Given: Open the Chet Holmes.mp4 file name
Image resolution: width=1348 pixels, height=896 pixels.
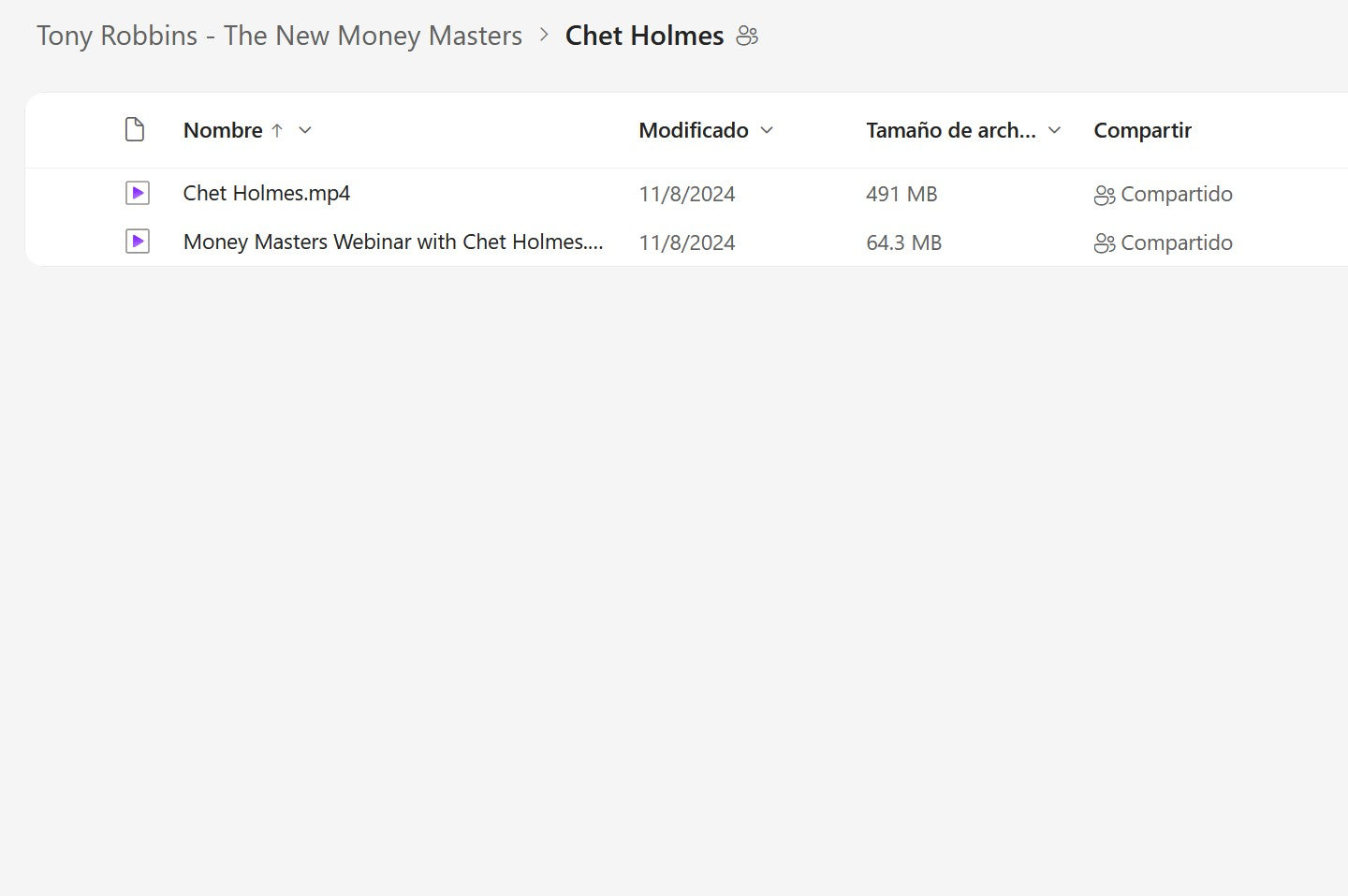Looking at the screenshot, I should click(267, 194).
